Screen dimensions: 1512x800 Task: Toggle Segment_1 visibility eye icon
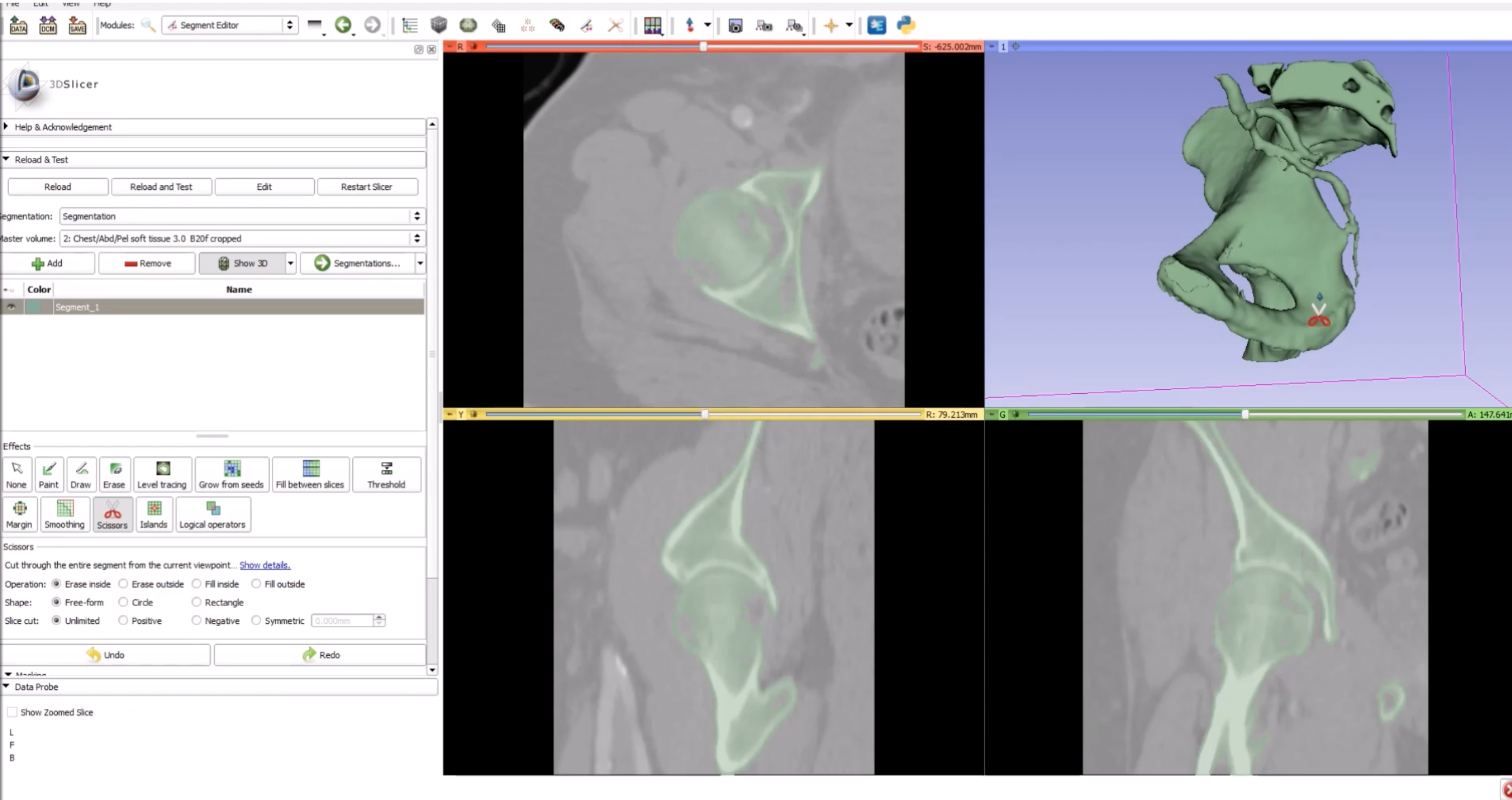[11, 307]
